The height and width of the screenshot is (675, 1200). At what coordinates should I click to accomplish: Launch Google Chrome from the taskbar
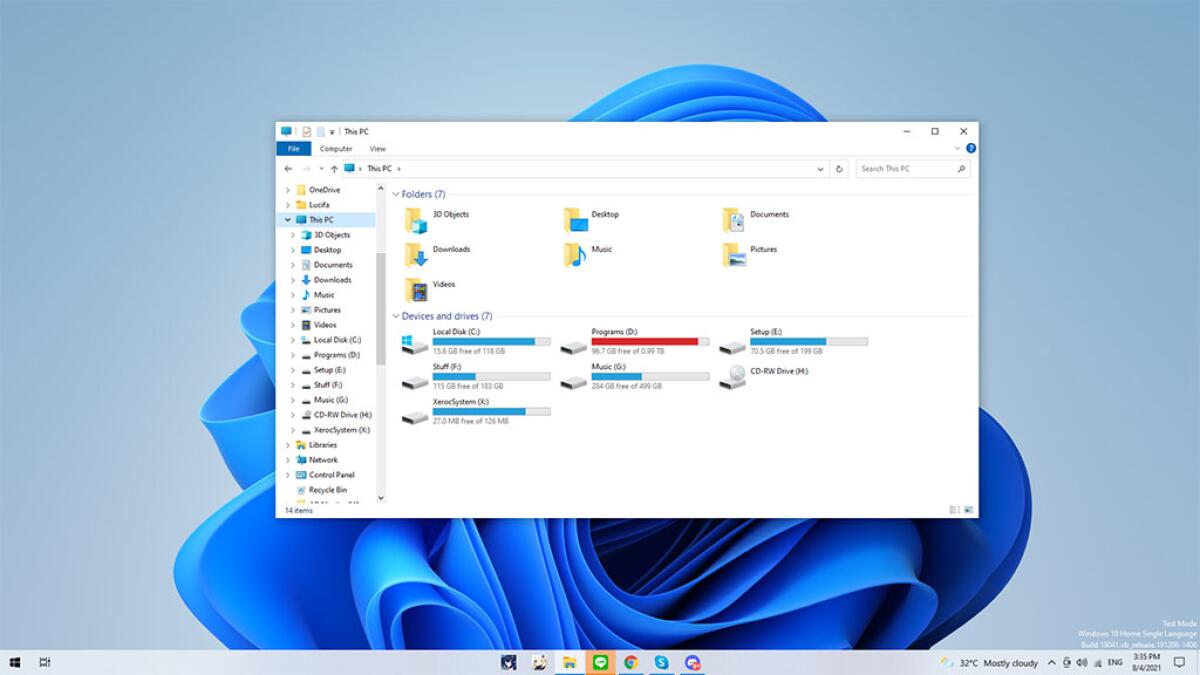(628, 662)
